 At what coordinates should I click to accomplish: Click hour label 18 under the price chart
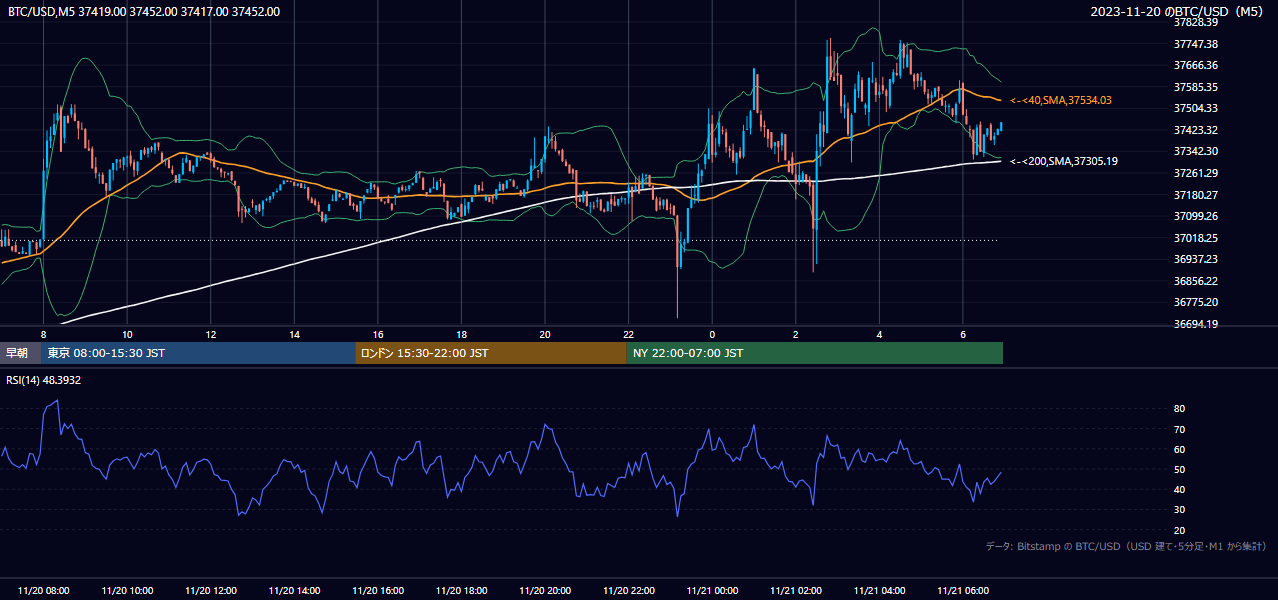tap(461, 334)
